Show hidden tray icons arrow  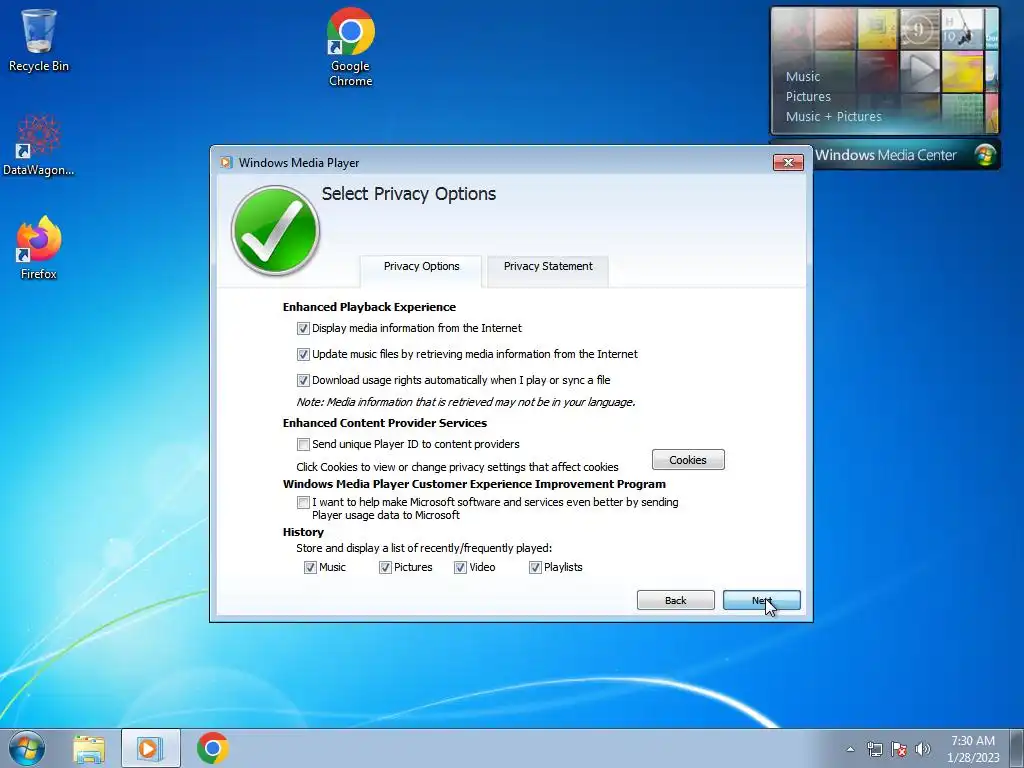850,749
